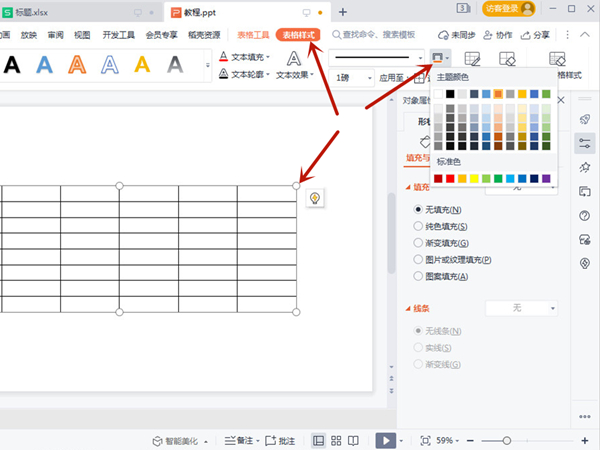Screen dimensions: 600x450
Task: Open the 线条 preset dropdown
Action: click(519, 309)
